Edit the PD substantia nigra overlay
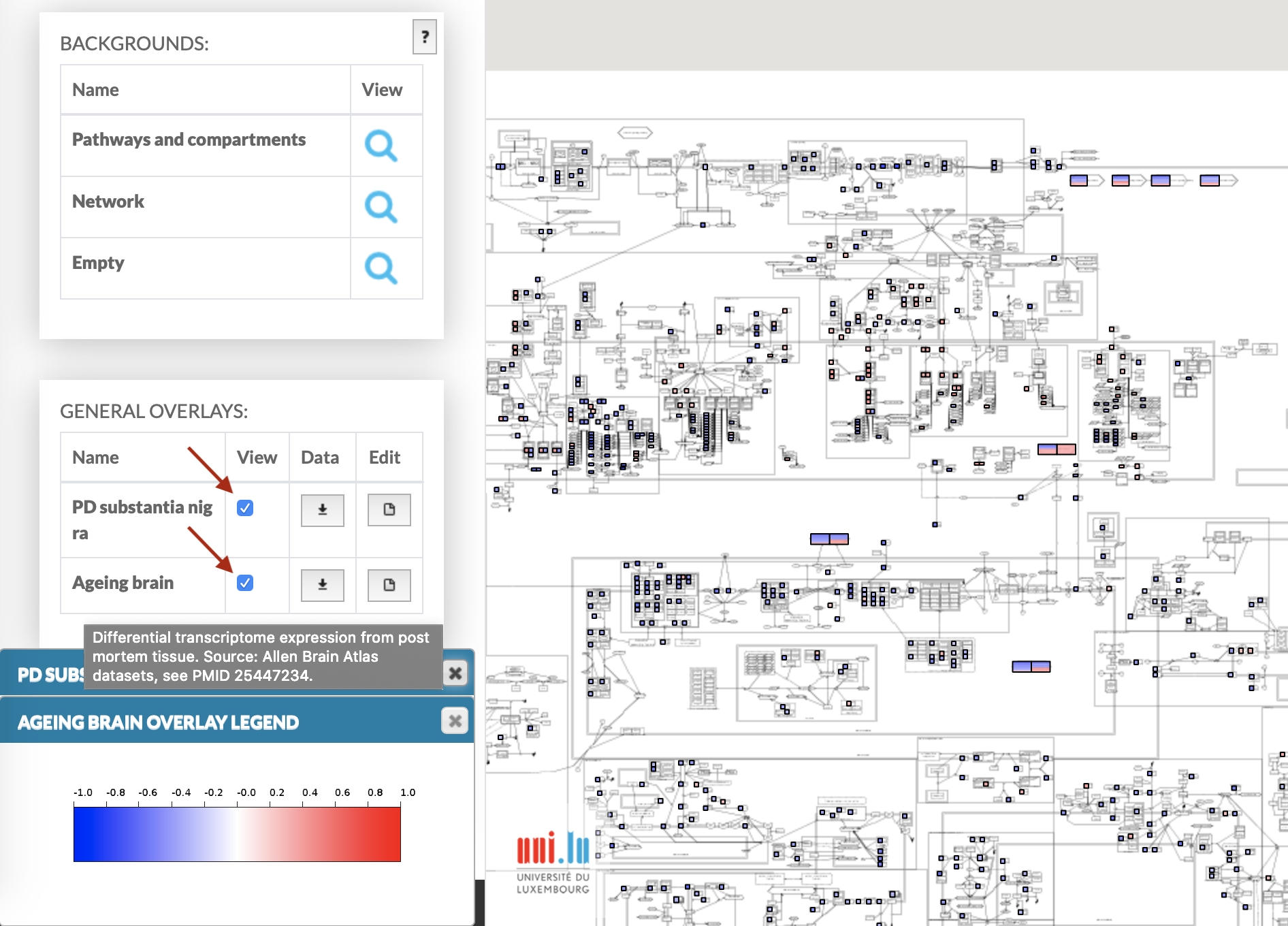Screen dimensions: 1288x926 pyautogui.click(x=389, y=510)
